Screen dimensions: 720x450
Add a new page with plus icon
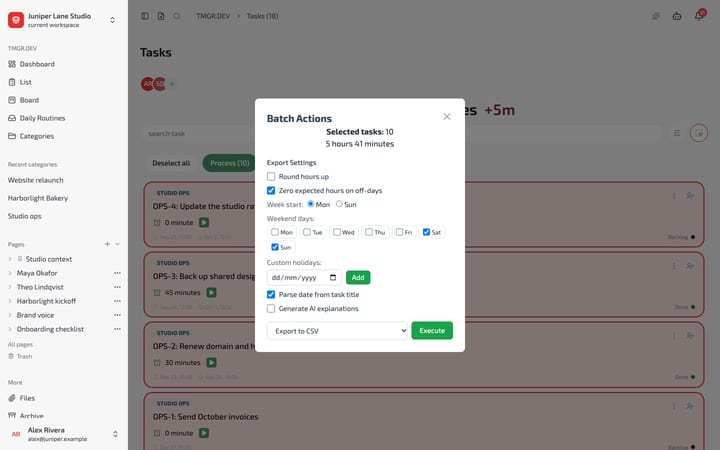pos(107,244)
